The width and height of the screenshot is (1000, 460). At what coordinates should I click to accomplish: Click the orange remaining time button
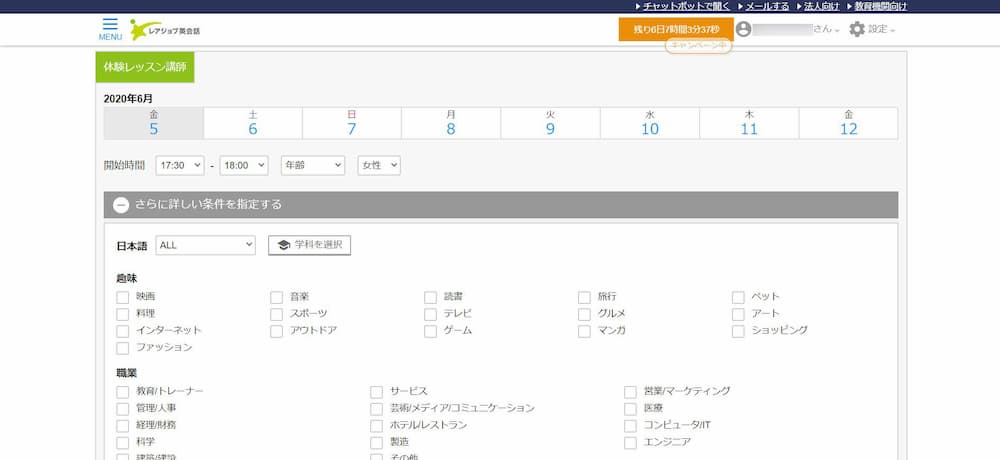point(676,30)
